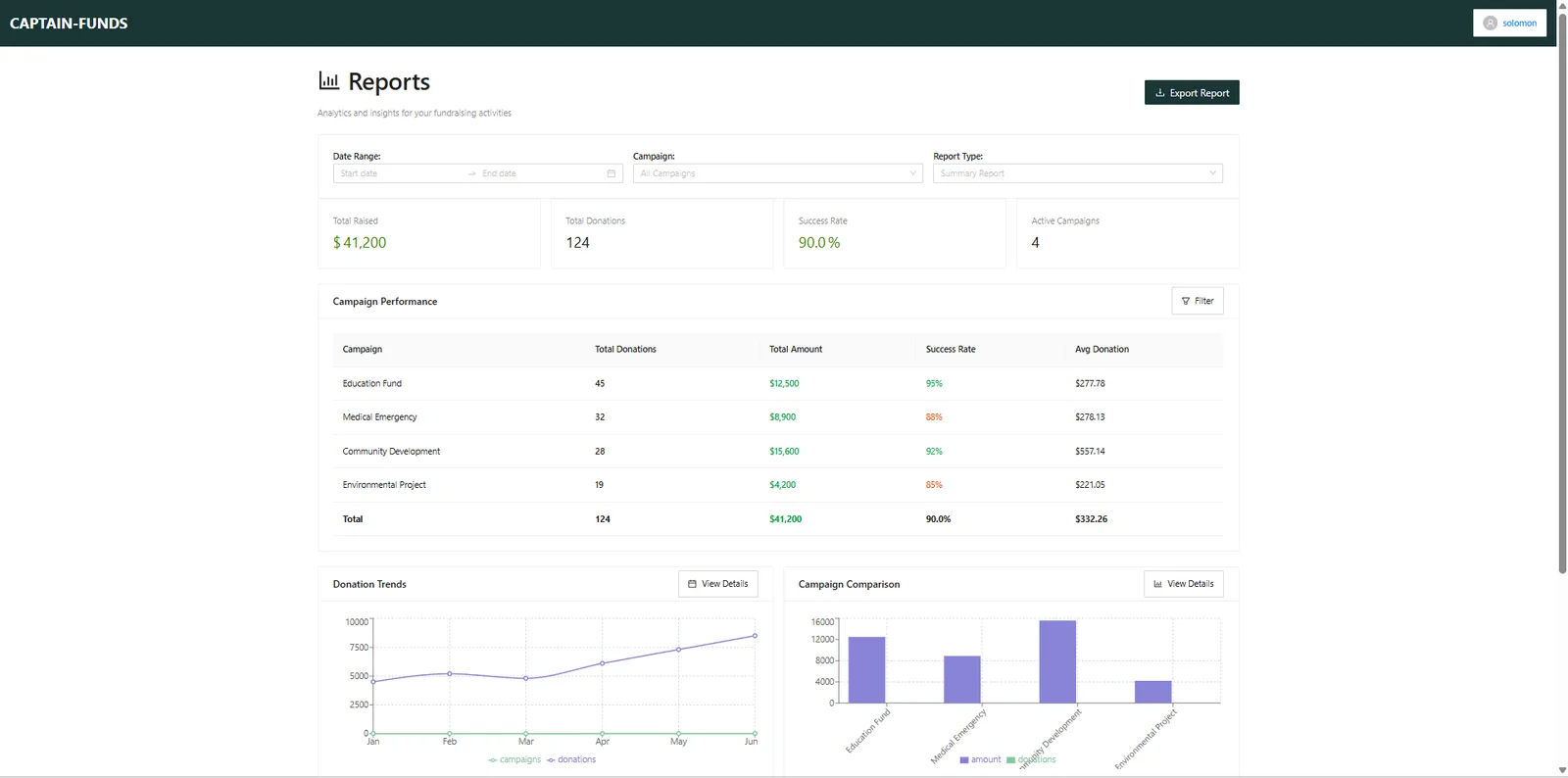Open View Details for Donation Trends
This screenshot has height=778, width=1568.
(718, 584)
